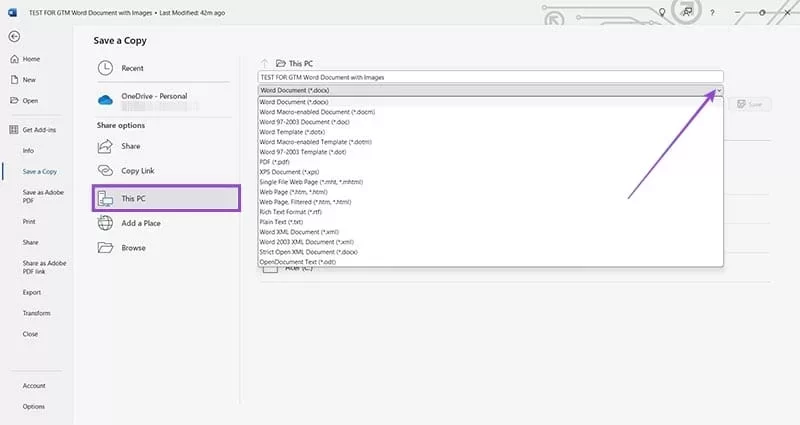Collapse the file type dropdown arrow
The height and width of the screenshot is (425, 800).
(x=717, y=90)
